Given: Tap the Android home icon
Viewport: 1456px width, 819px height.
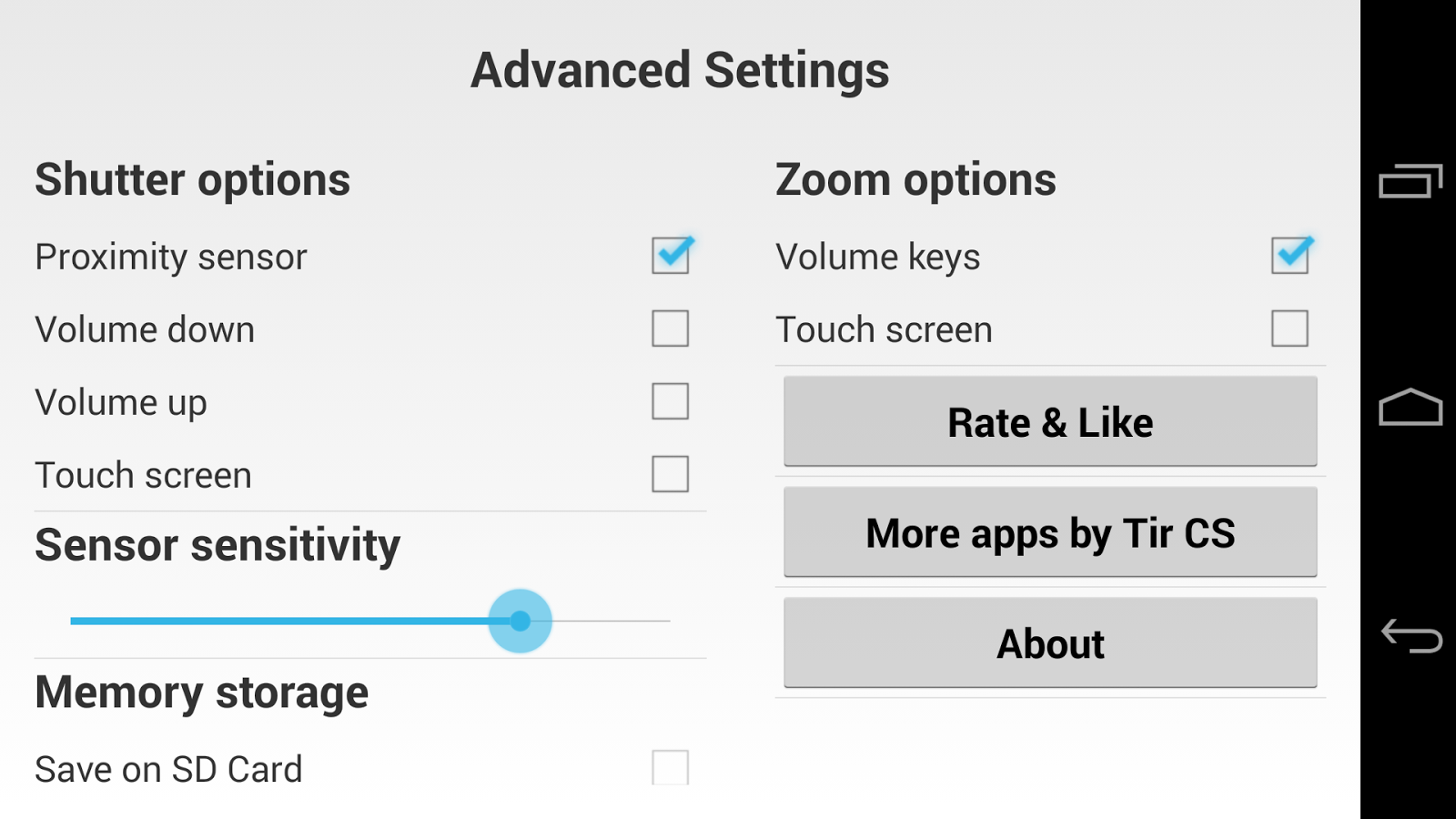Looking at the screenshot, I should (x=1410, y=407).
